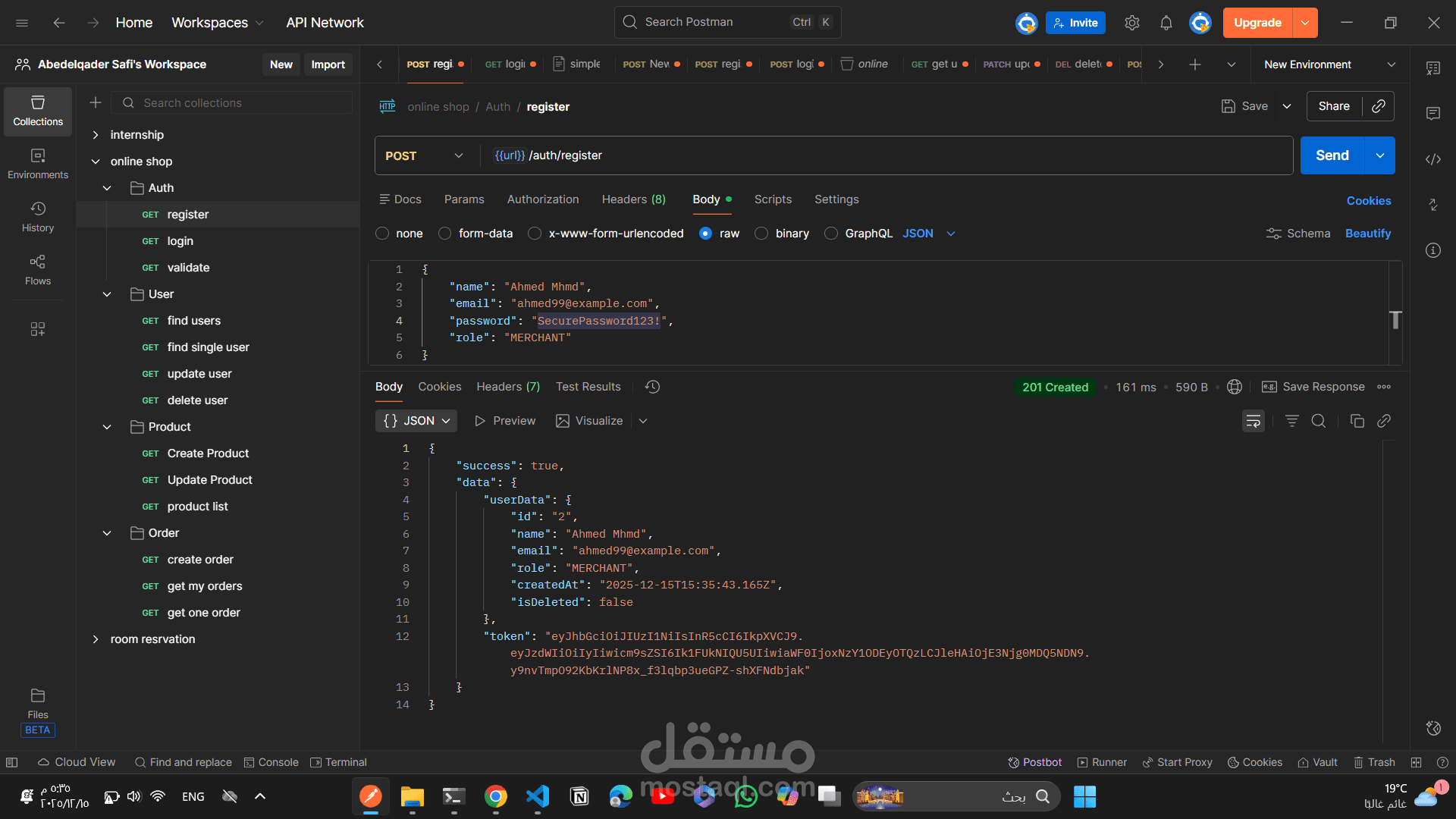Toggle word wrap in response viewer

click(1253, 421)
